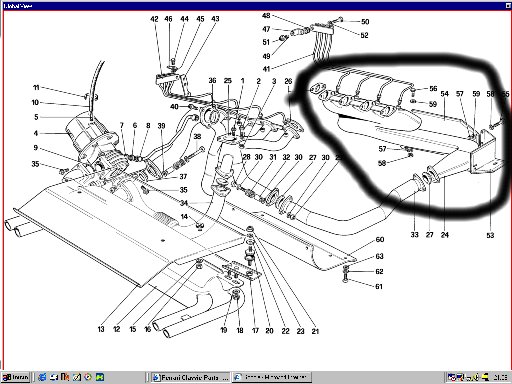Click the network monitor tray icon

coord(460,377)
